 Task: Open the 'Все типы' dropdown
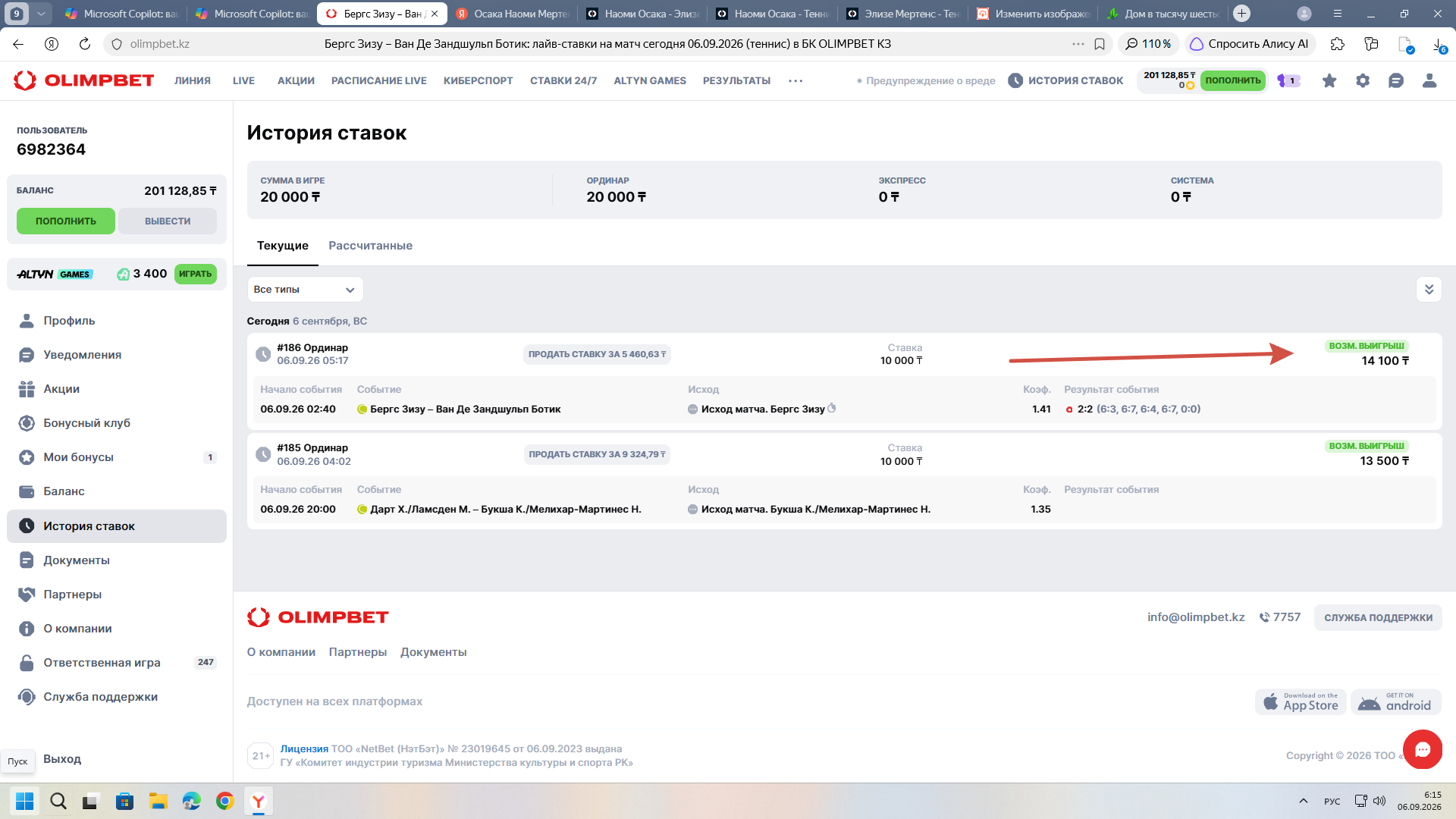pos(305,290)
